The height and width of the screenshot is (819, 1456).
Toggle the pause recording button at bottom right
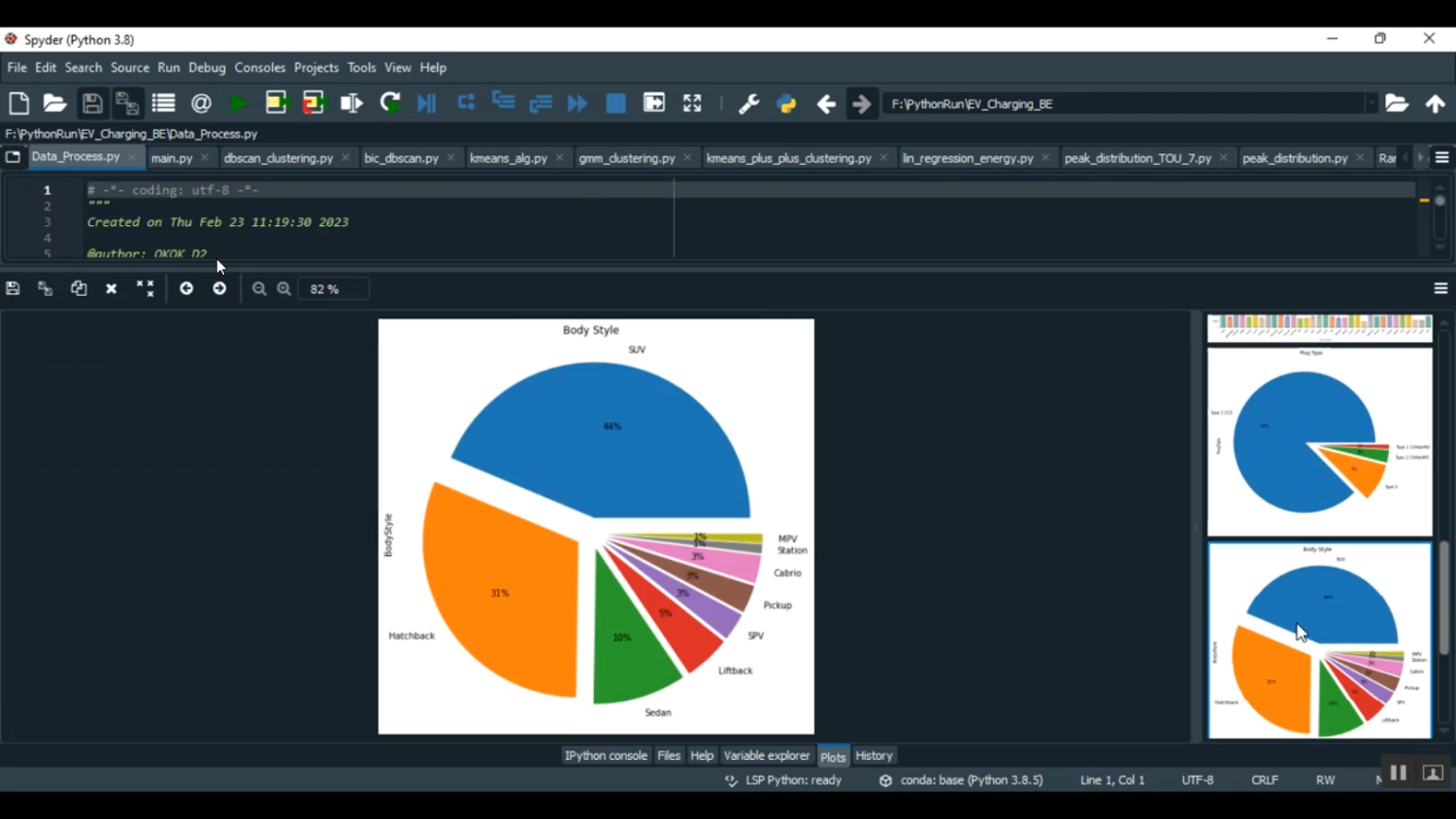(x=1398, y=773)
